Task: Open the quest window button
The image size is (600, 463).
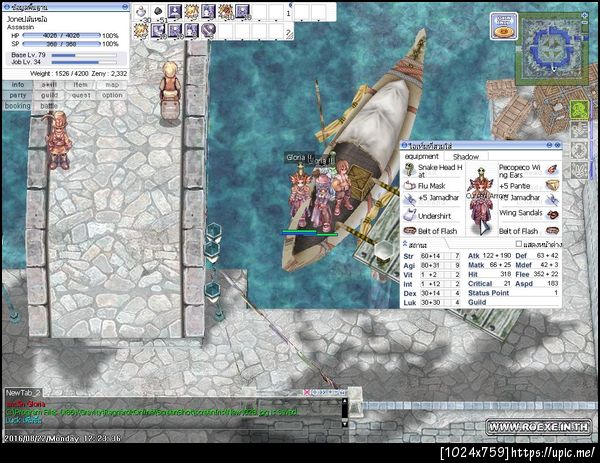Action: coord(80,95)
